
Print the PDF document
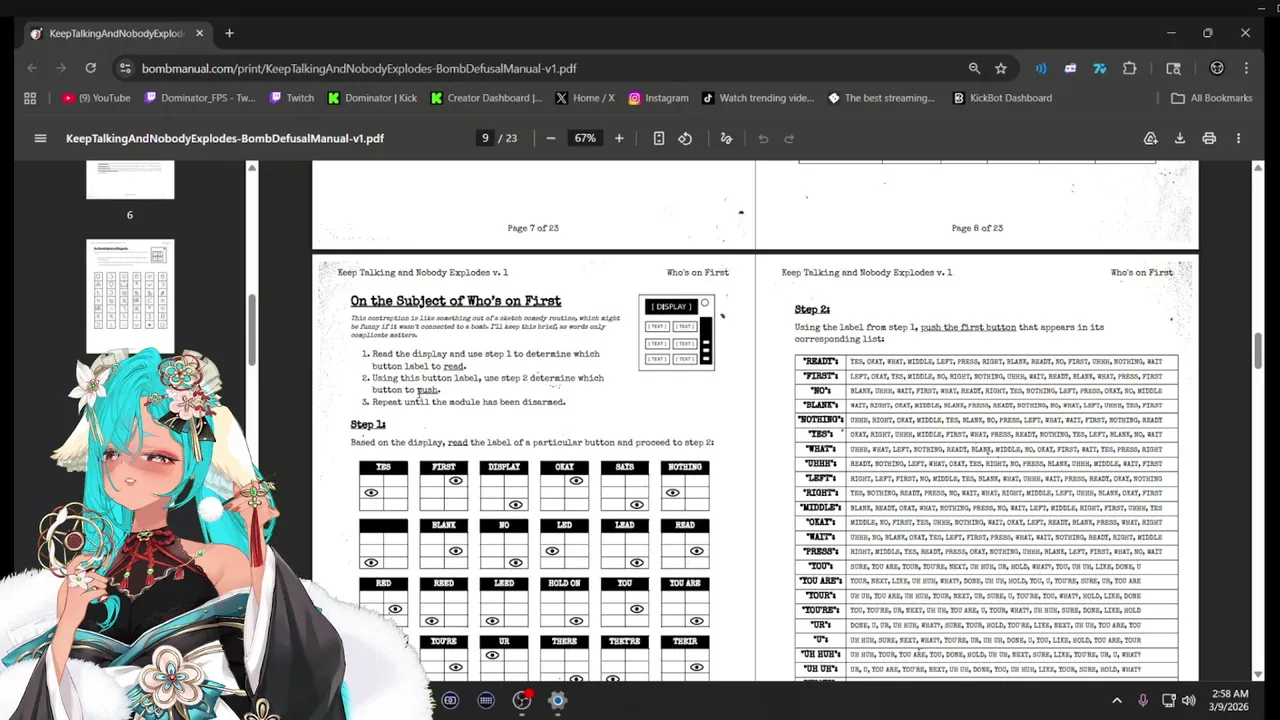pos(1209,138)
